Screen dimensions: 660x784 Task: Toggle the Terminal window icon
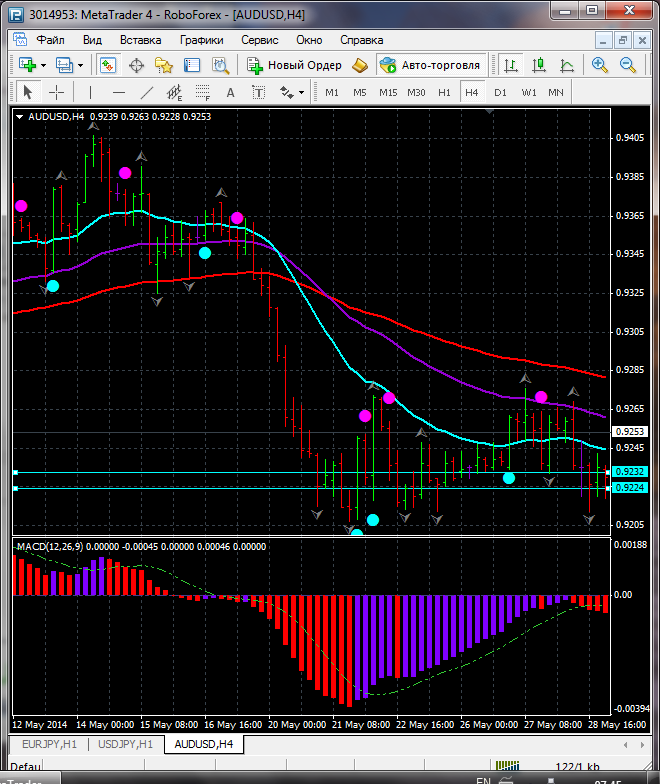tap(192, 66)
